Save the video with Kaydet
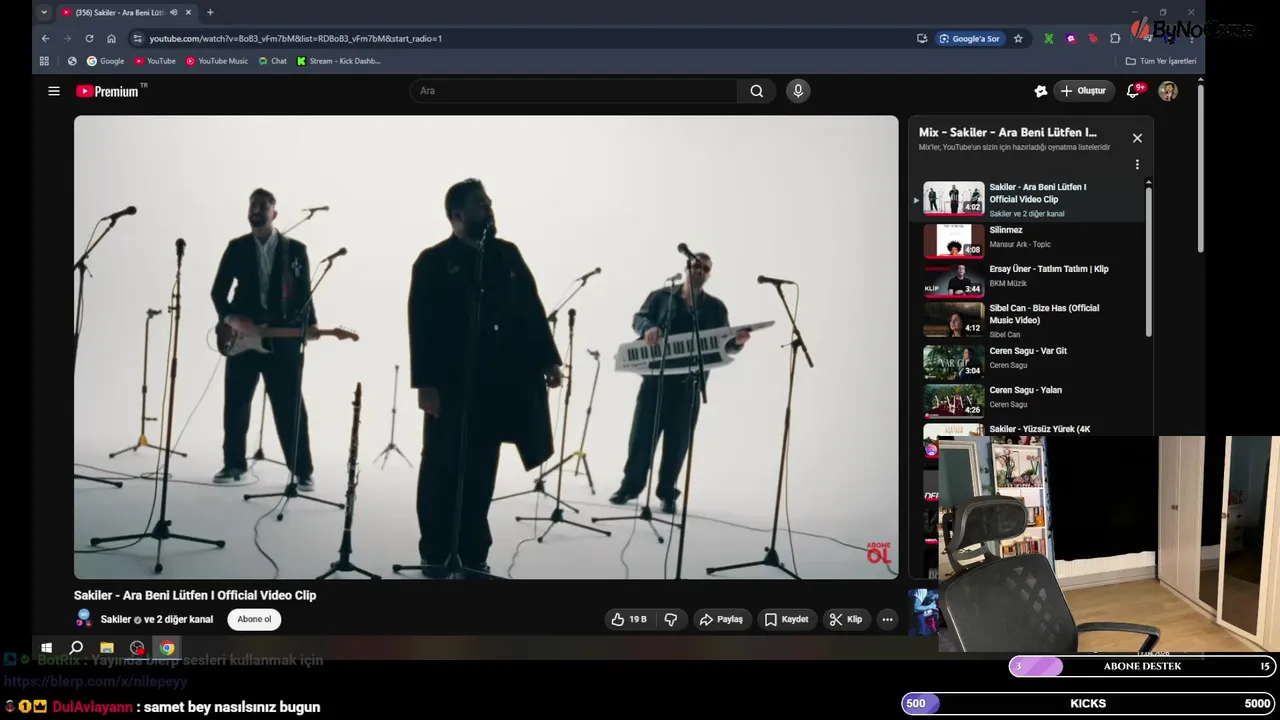 [x=786, y=620]
